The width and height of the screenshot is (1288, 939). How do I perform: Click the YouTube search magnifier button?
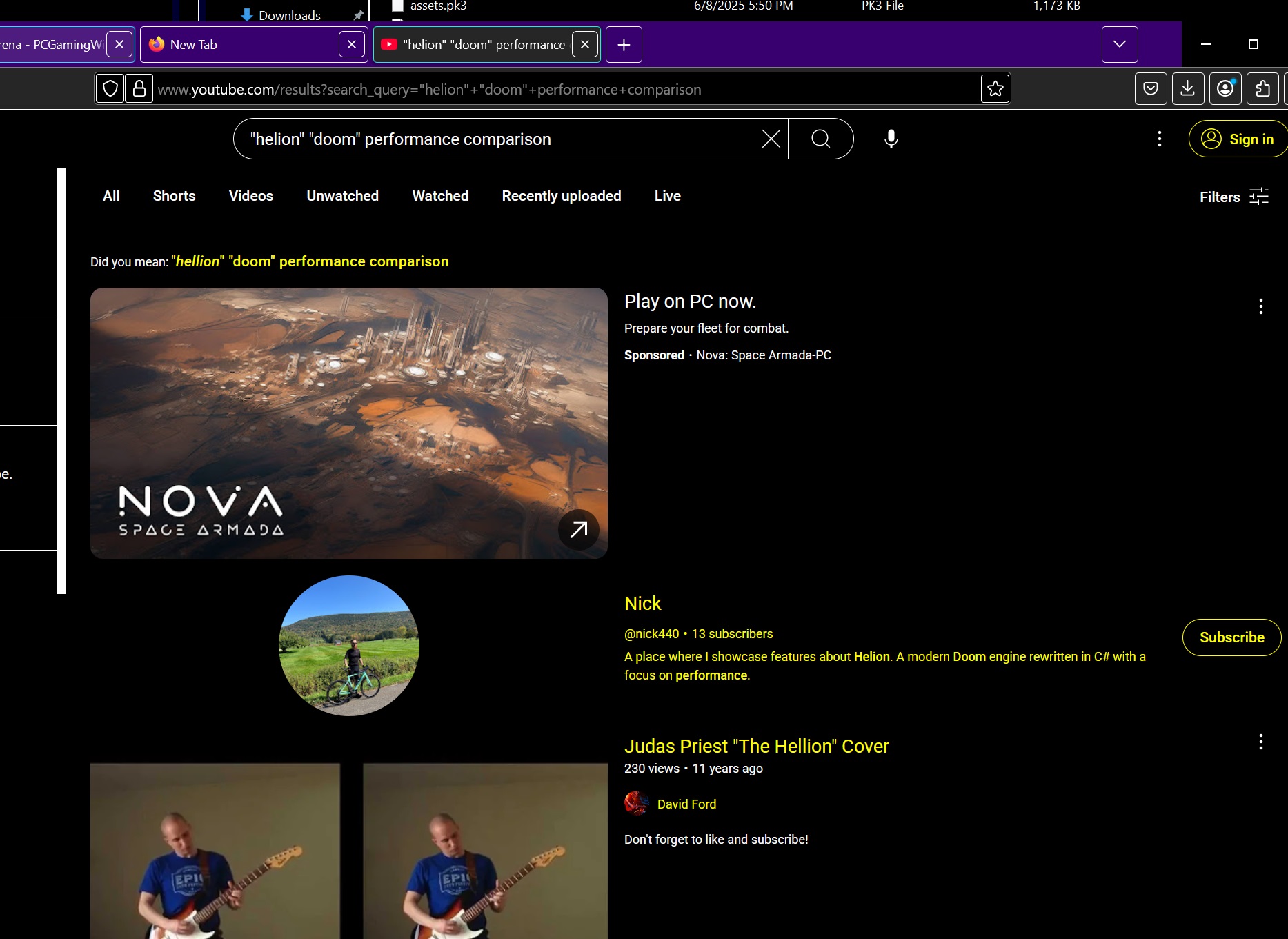821,139
